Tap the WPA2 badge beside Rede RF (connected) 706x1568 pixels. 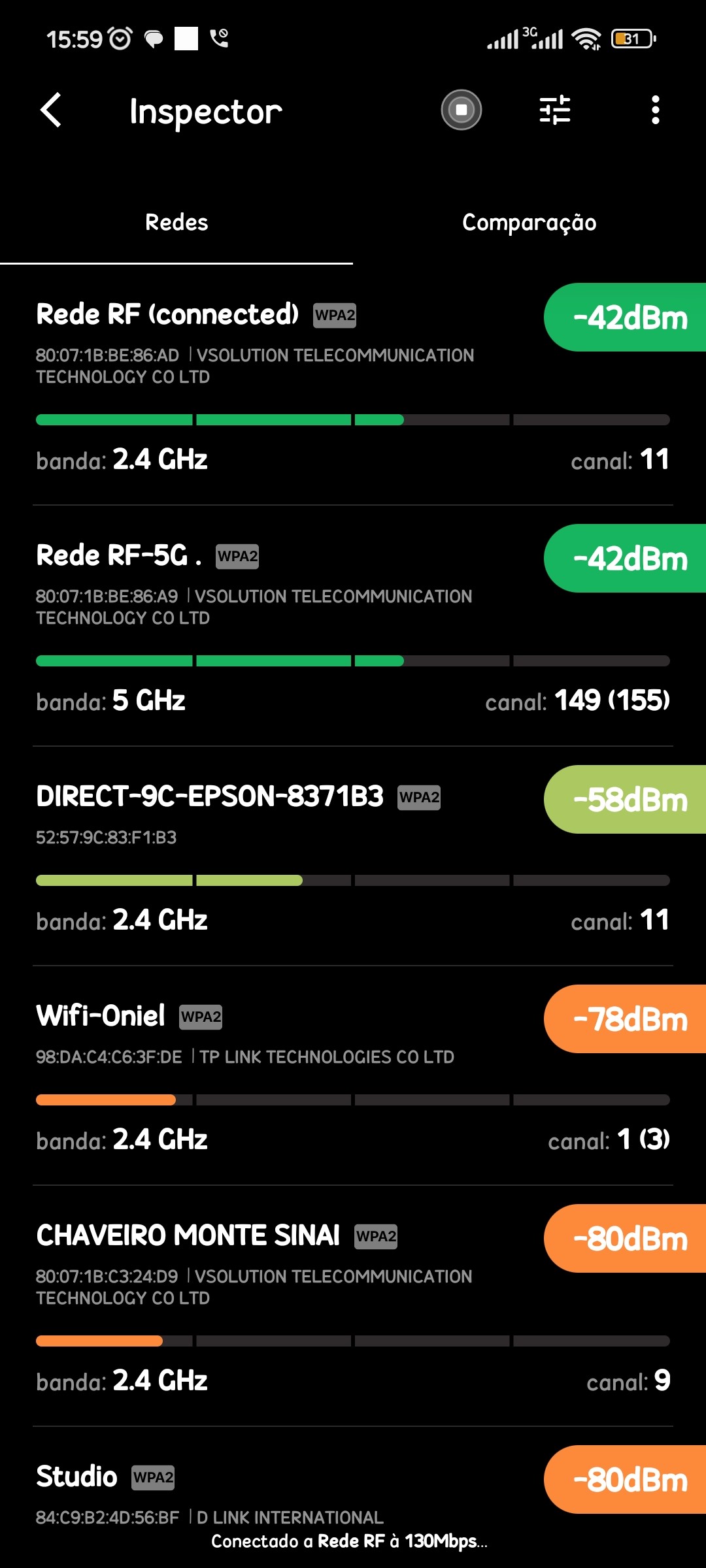click(x=335, y=316)
